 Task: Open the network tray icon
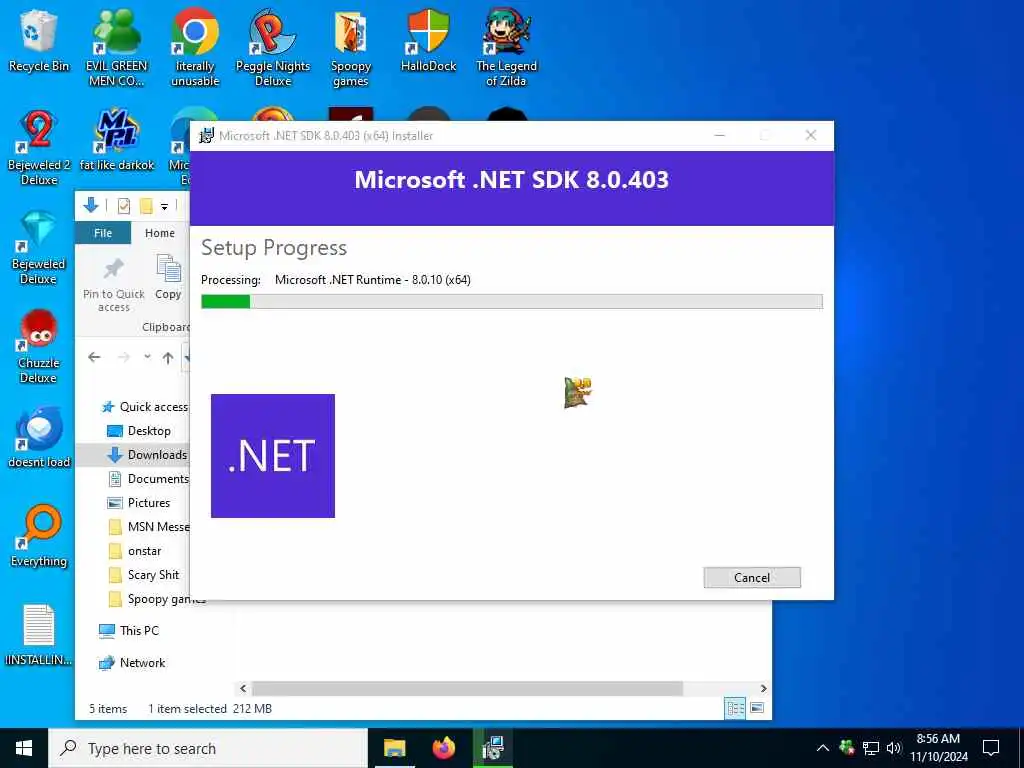(x=871, y=748)
